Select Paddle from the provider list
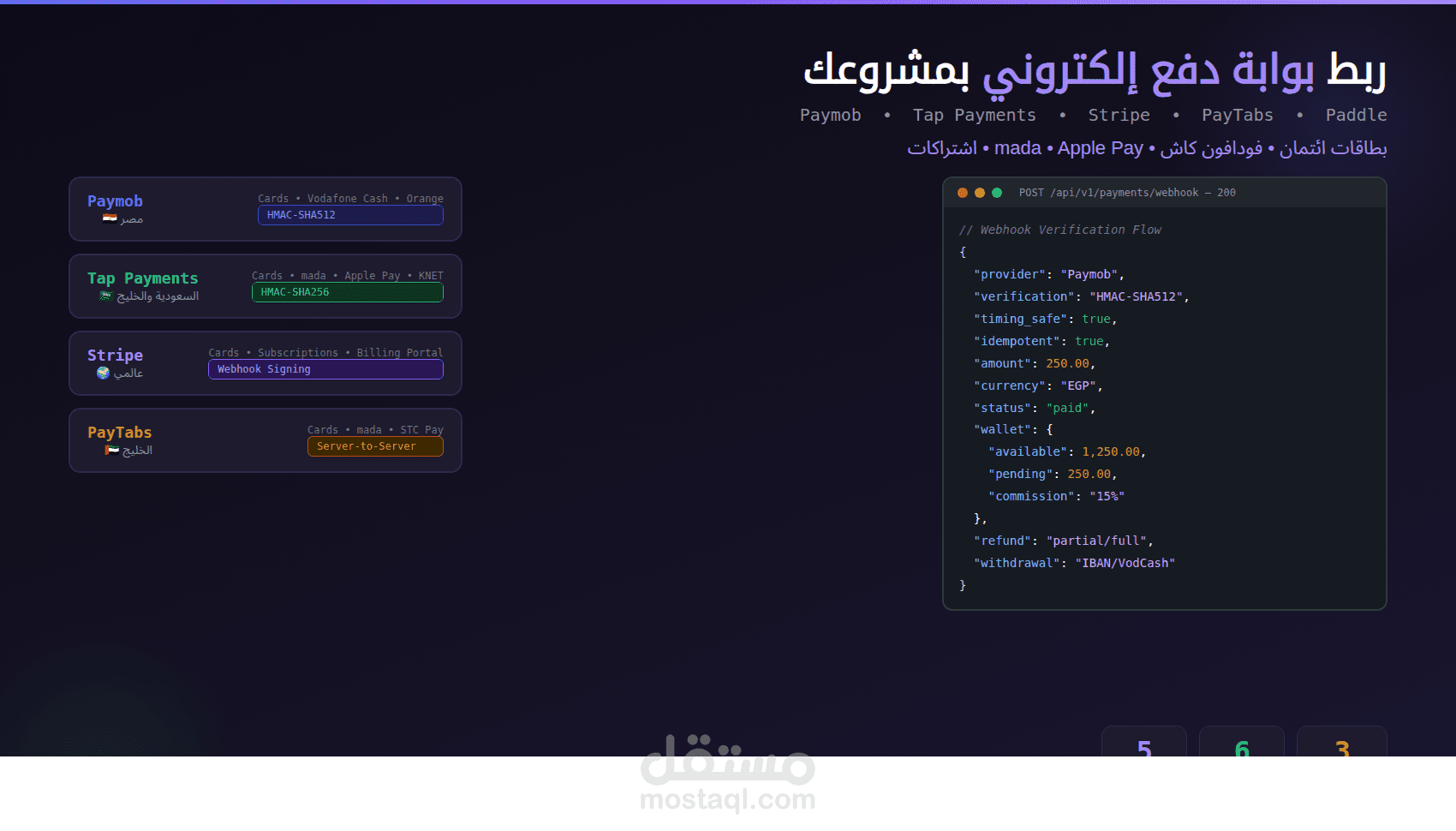 [1357, 115]
